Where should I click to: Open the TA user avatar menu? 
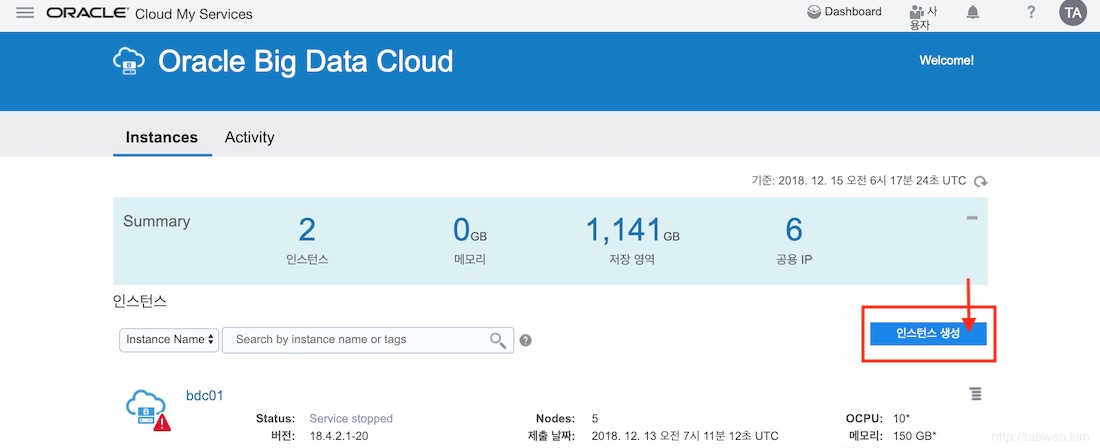tap(1073, 13)
